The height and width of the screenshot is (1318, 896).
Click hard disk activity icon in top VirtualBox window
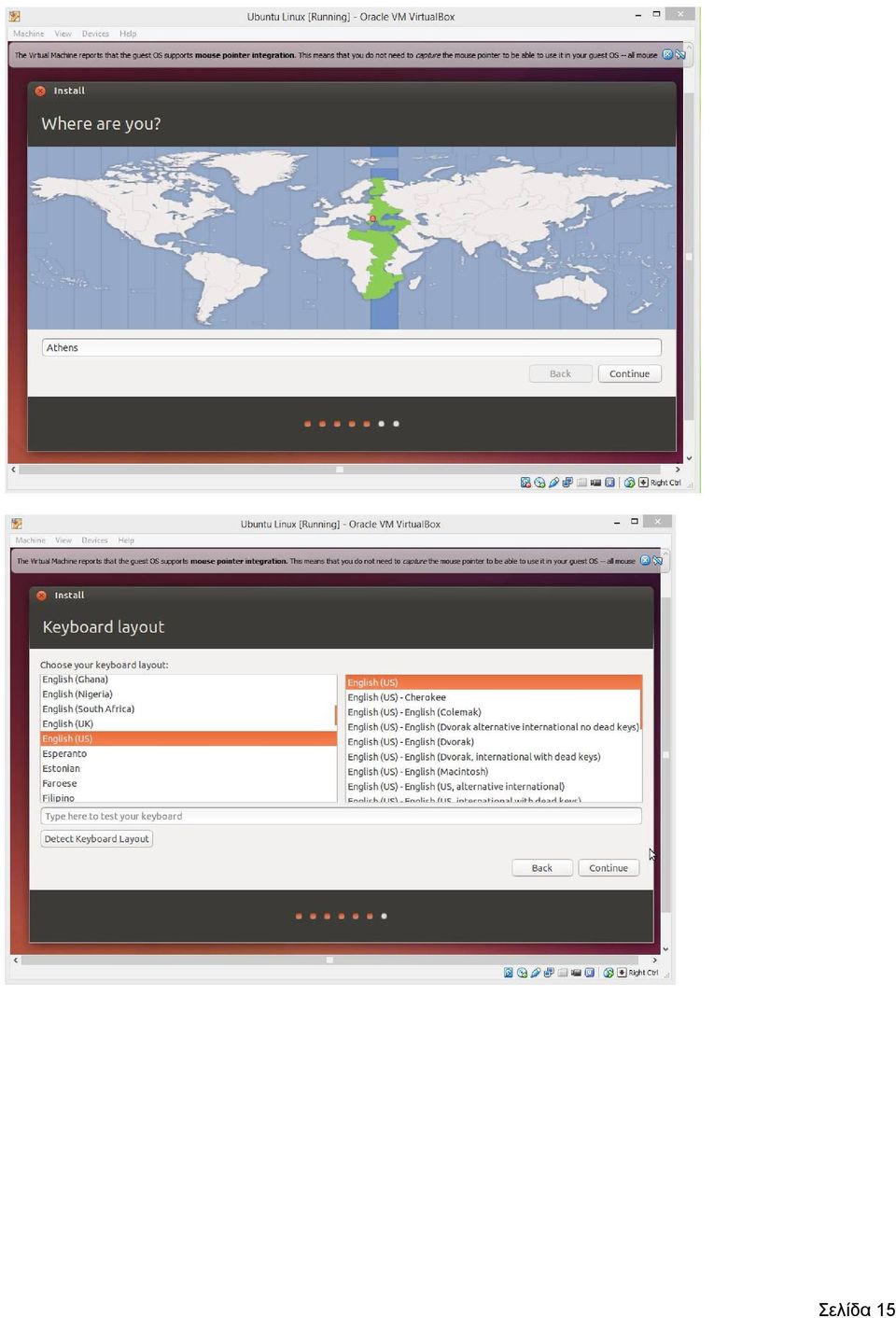525,483
